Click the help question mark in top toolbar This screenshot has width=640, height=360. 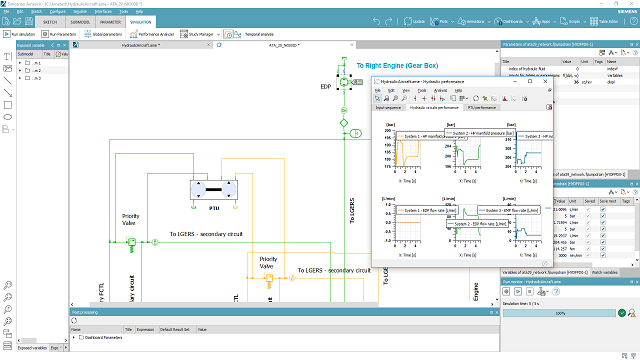(633, 21)
